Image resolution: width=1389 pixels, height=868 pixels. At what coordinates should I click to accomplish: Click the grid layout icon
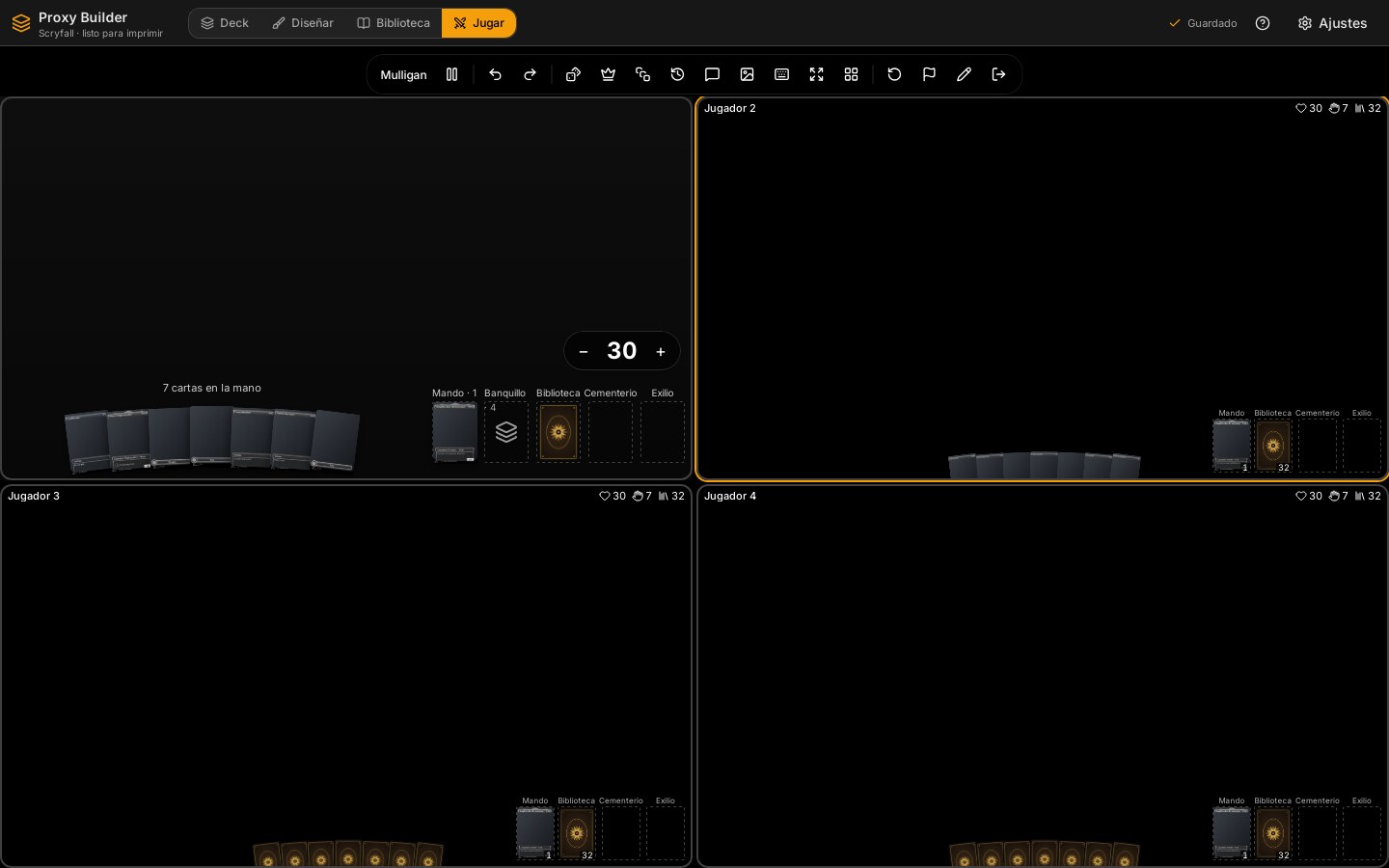851,74
